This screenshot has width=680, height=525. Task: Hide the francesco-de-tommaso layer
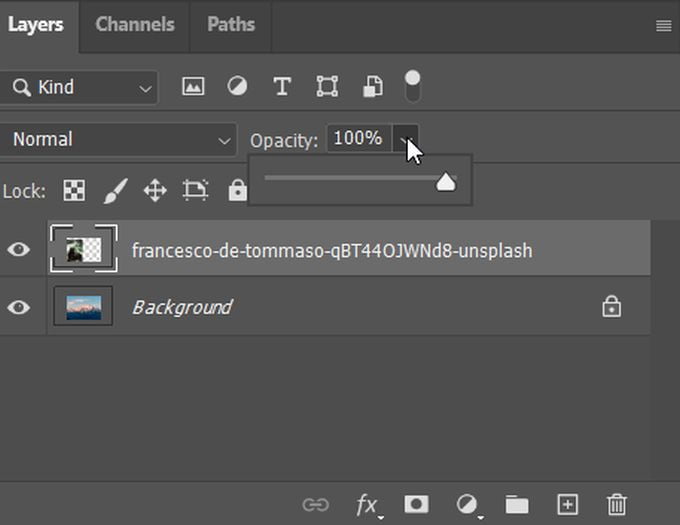[x=19, y=249]
